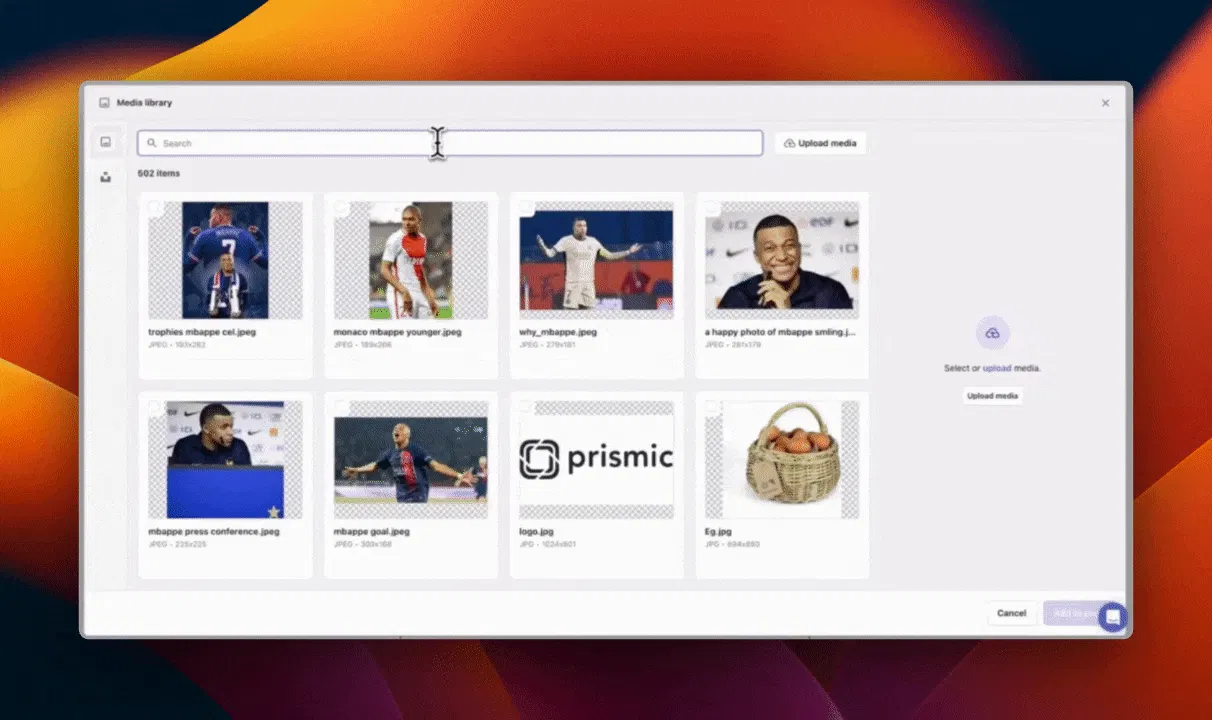Click the search magnifier icon
The height and width of the screenshot is (720, 1212).
[150, 143]
